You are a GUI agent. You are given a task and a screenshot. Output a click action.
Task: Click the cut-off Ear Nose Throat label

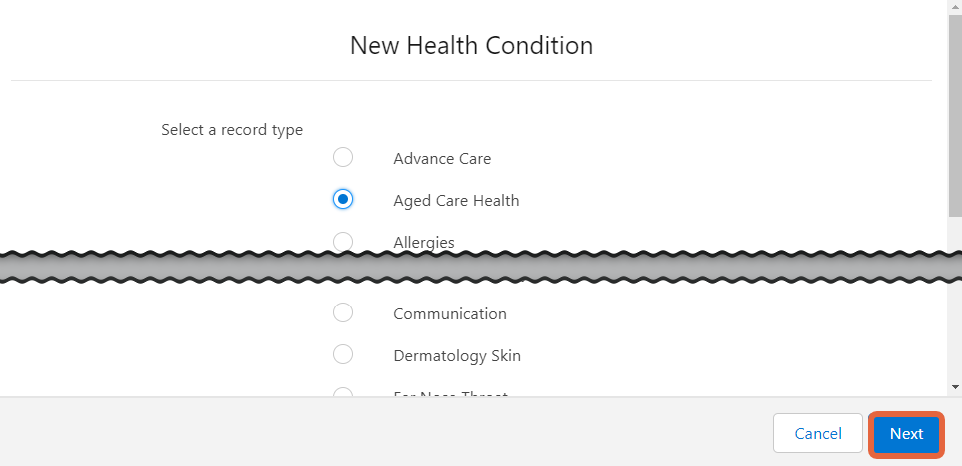pos(450,394)
